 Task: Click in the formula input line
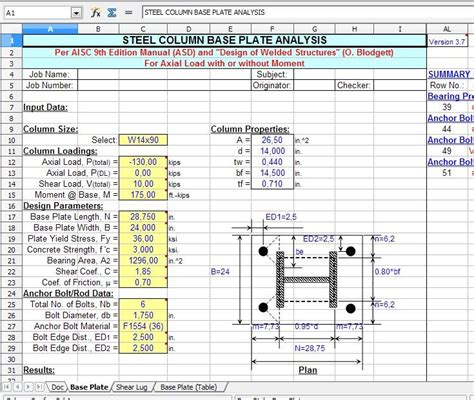point(308,13)
